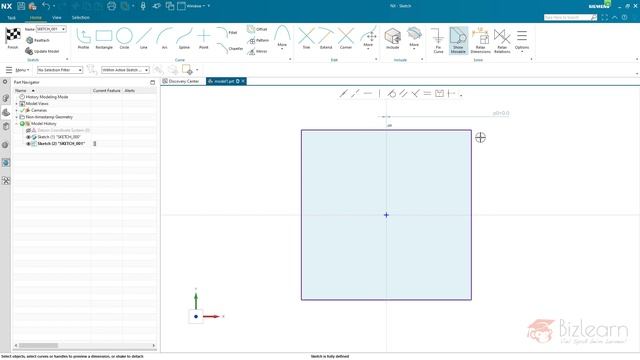Image resolution: width=640 pixels, height=360 pixels.
Task: Select the Corner tool
Action: tap(346, 38)
